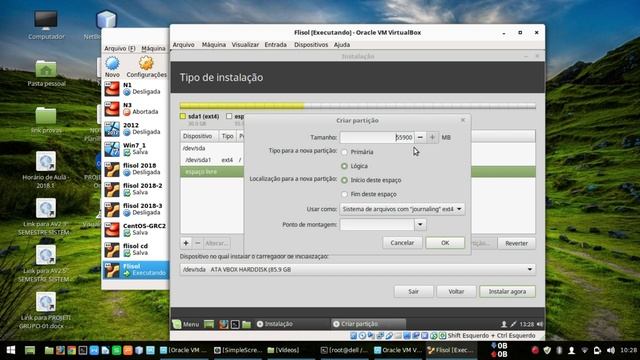Select the flisol 2018-3 virtual machine
Screen dimensions: 640x360
coord(136,209)
